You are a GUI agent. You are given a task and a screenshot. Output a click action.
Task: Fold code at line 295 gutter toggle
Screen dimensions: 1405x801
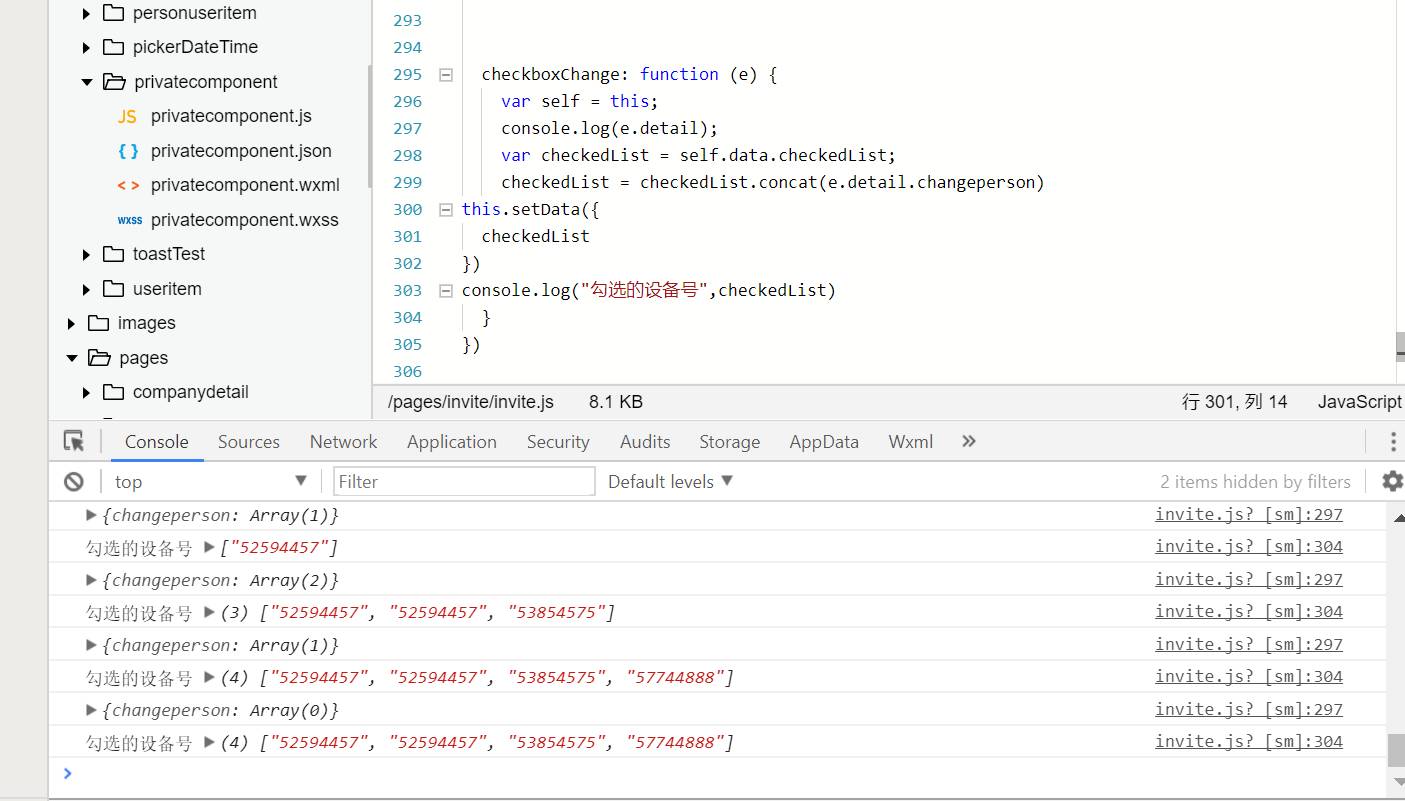446,75
